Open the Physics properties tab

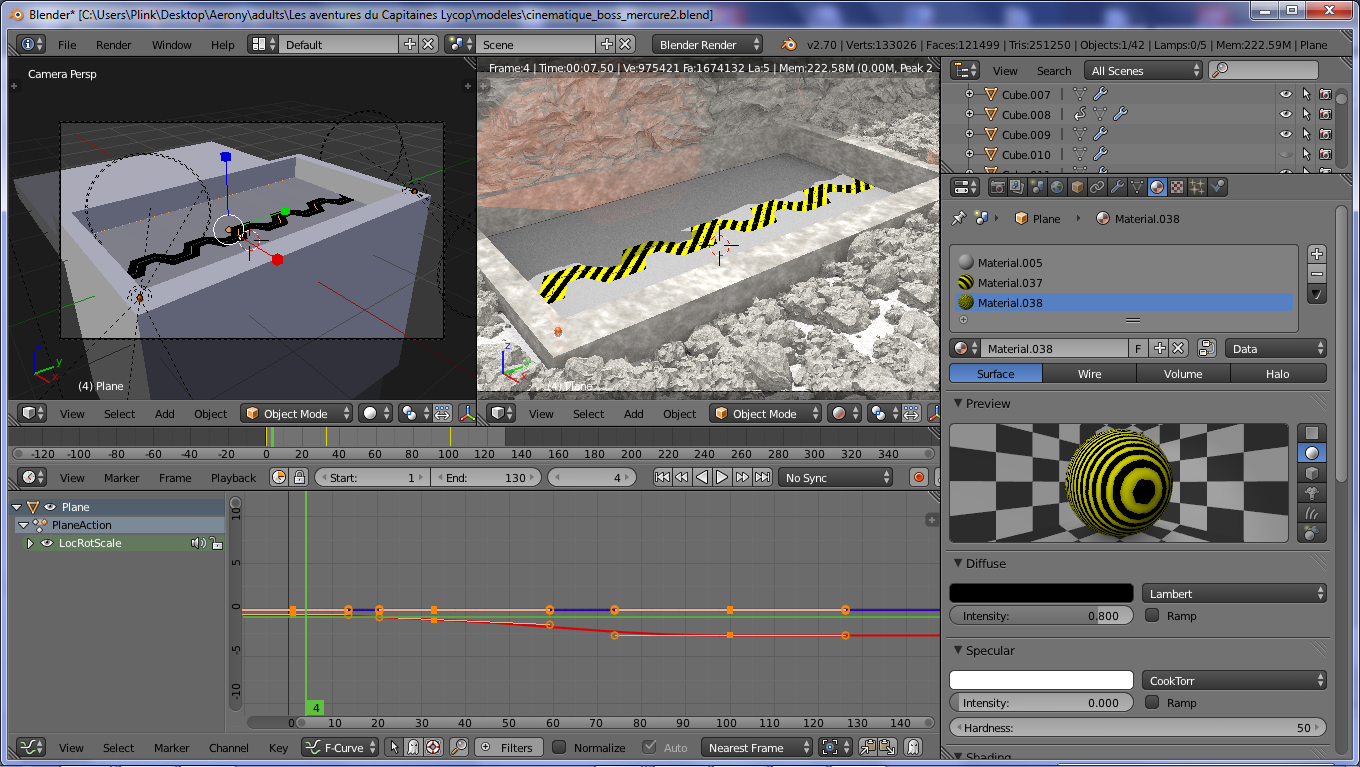tap(1217, 186)
